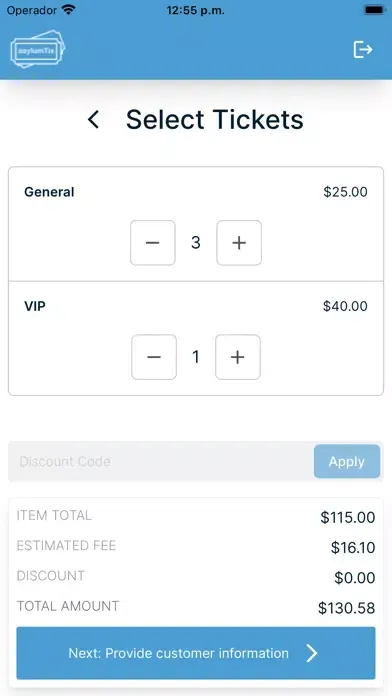Tap the $16.10 estimated fee value
The height and width of the screenshot is (696, 392).
pos(353,548)
